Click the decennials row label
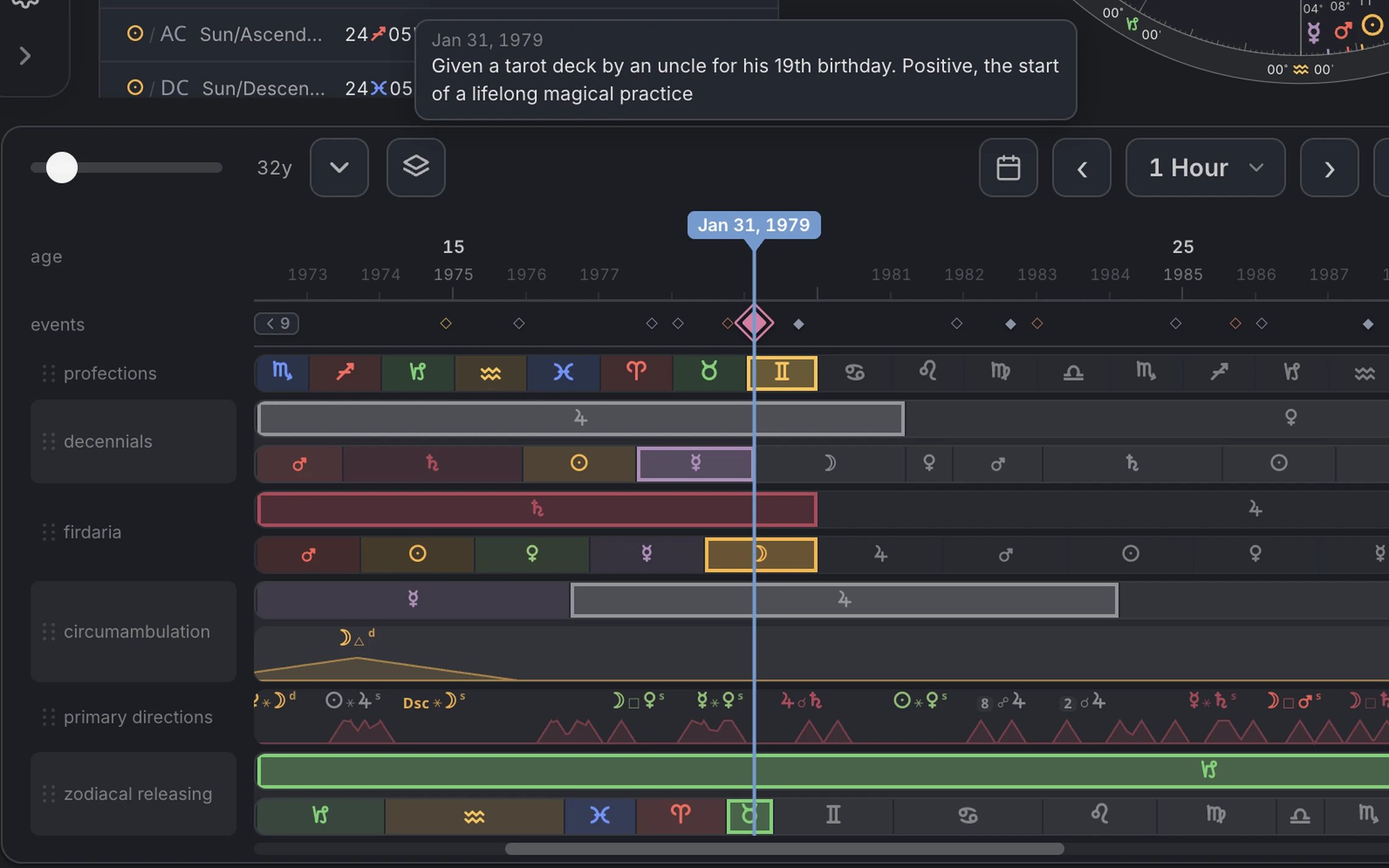This screenshot has width=1389, height=868. click(x=108, y=441)
